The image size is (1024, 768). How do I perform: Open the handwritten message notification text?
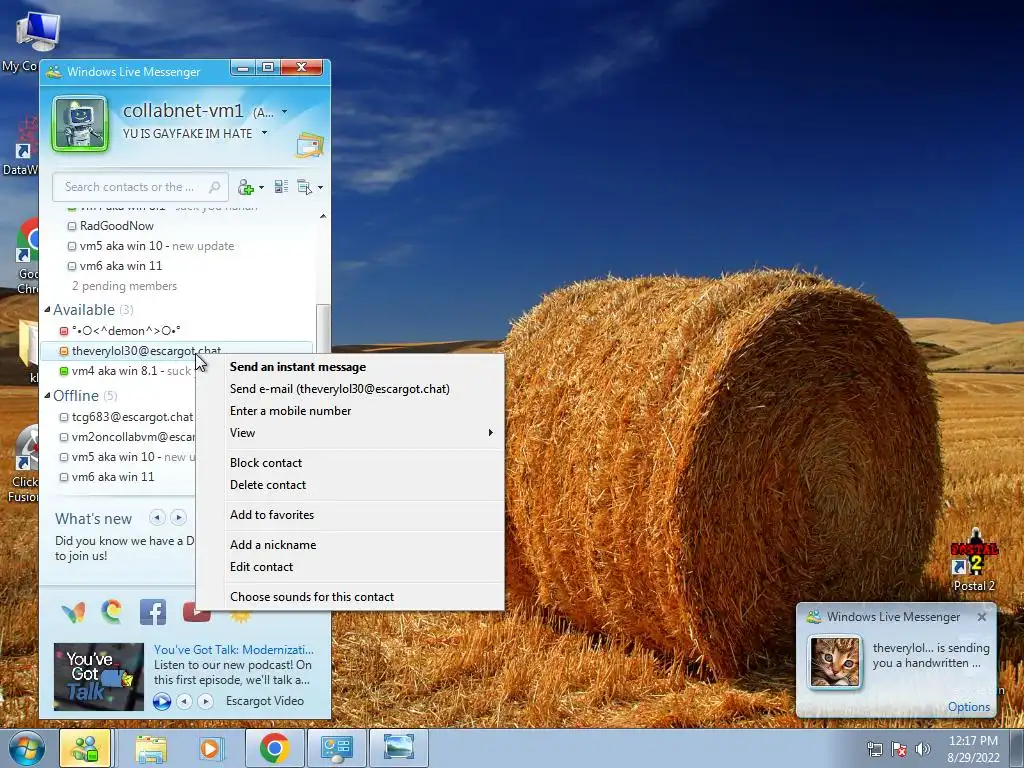tap(931, 655)
